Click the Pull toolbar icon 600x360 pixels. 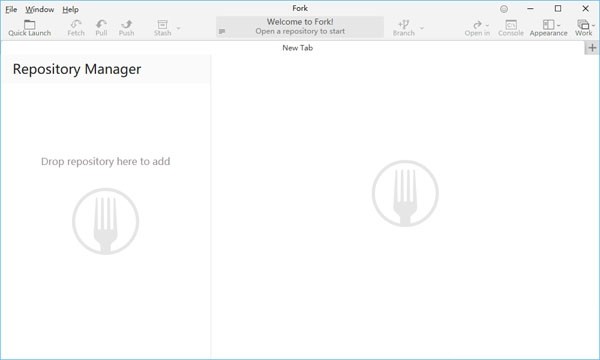point(101,24)
